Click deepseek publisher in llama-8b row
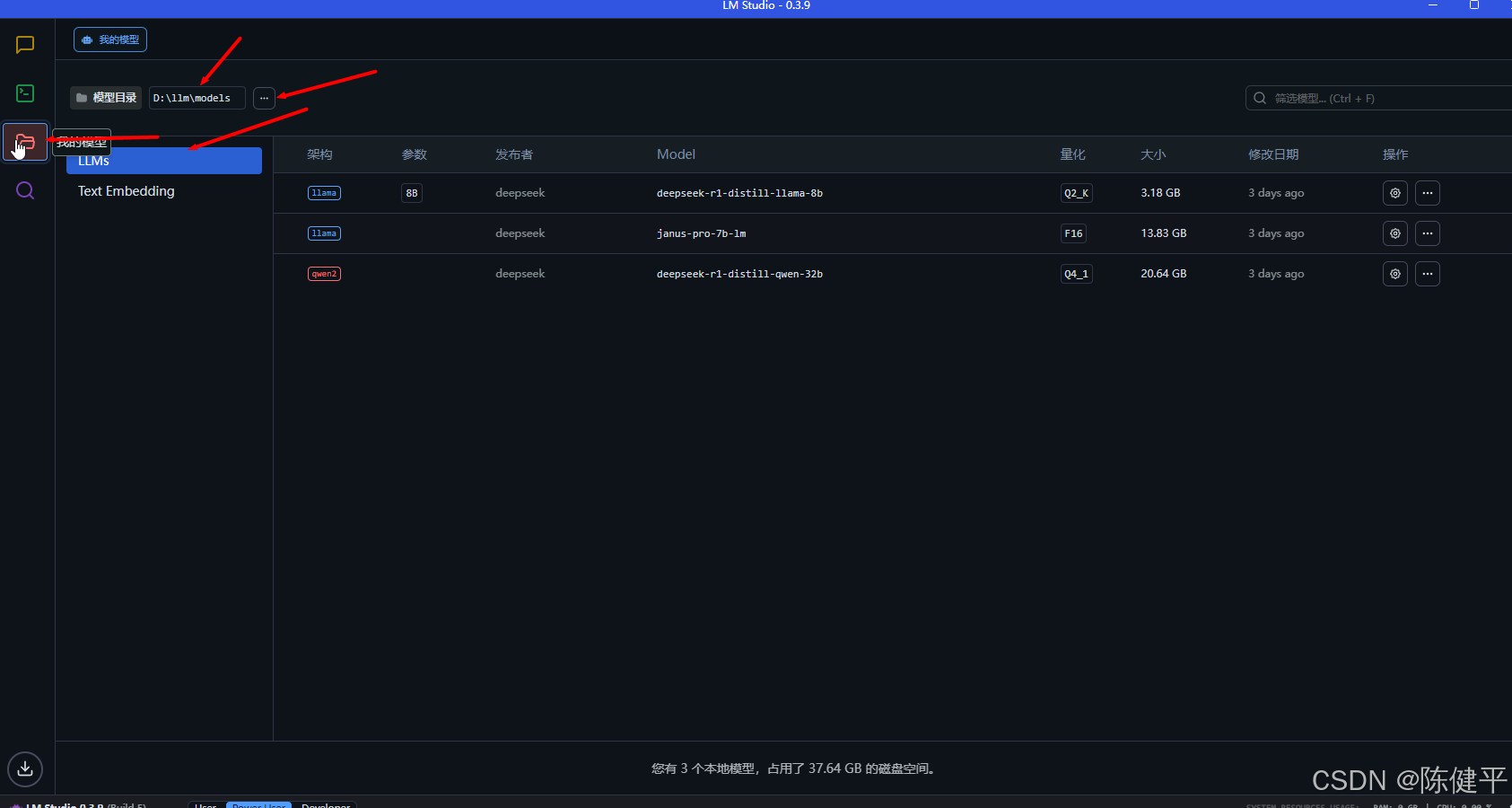 (520, 193)
